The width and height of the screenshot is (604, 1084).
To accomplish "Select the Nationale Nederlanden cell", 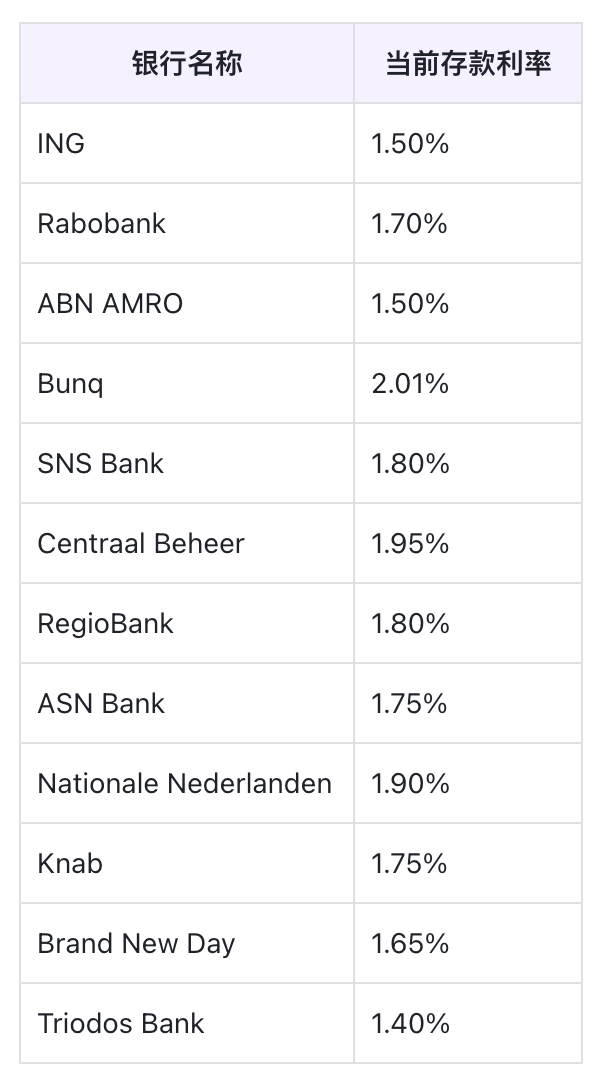I will click(185, 784).
